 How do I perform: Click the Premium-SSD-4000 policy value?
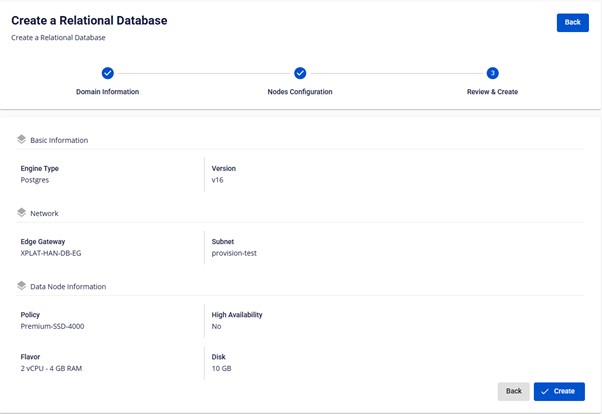click(x=52, y=326)
